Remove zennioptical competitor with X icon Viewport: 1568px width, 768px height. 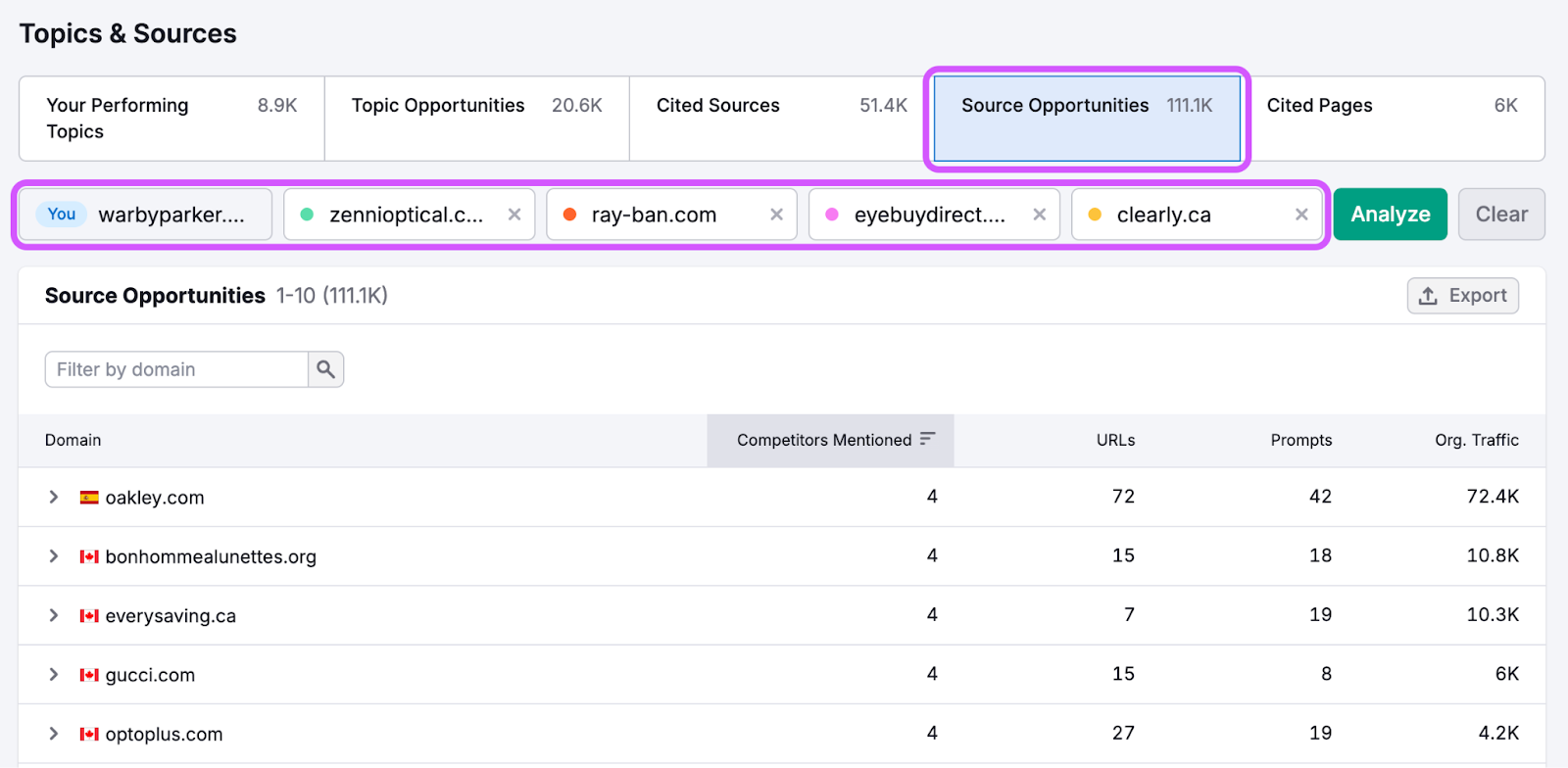point(514,215)
